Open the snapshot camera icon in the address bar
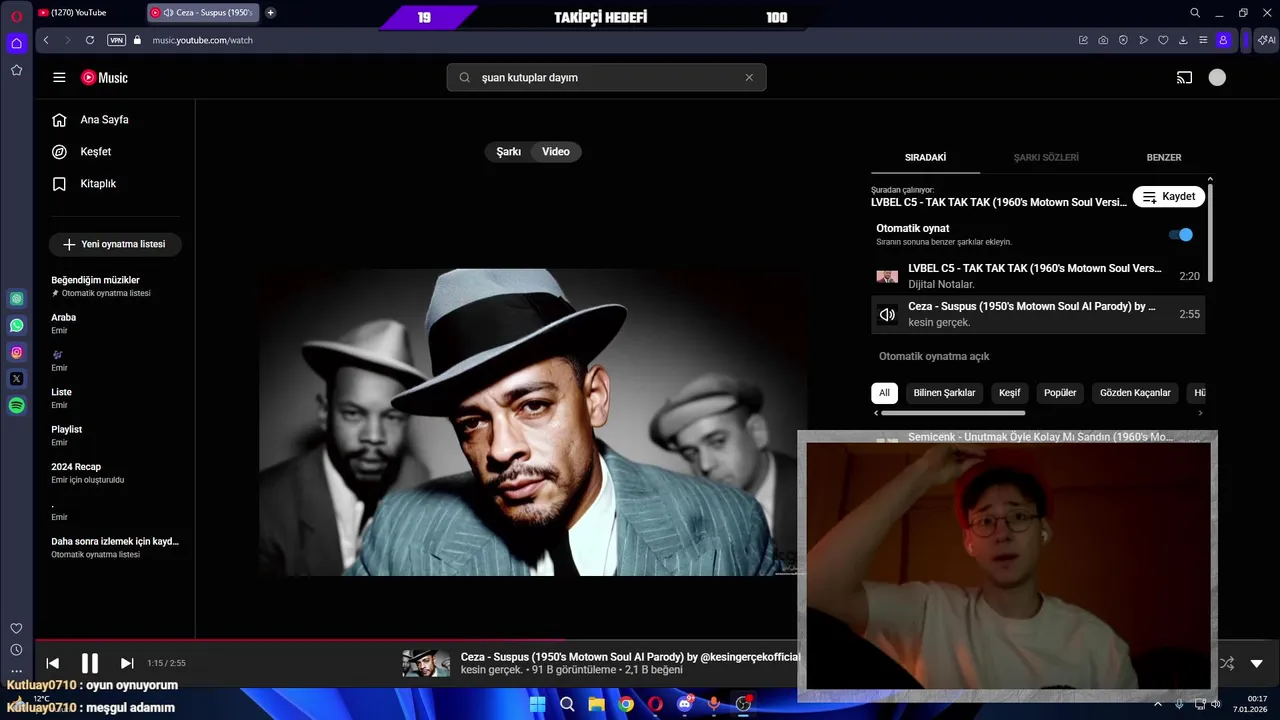This screenshot has width=1280, height=720. click(x=1103, y=40)
